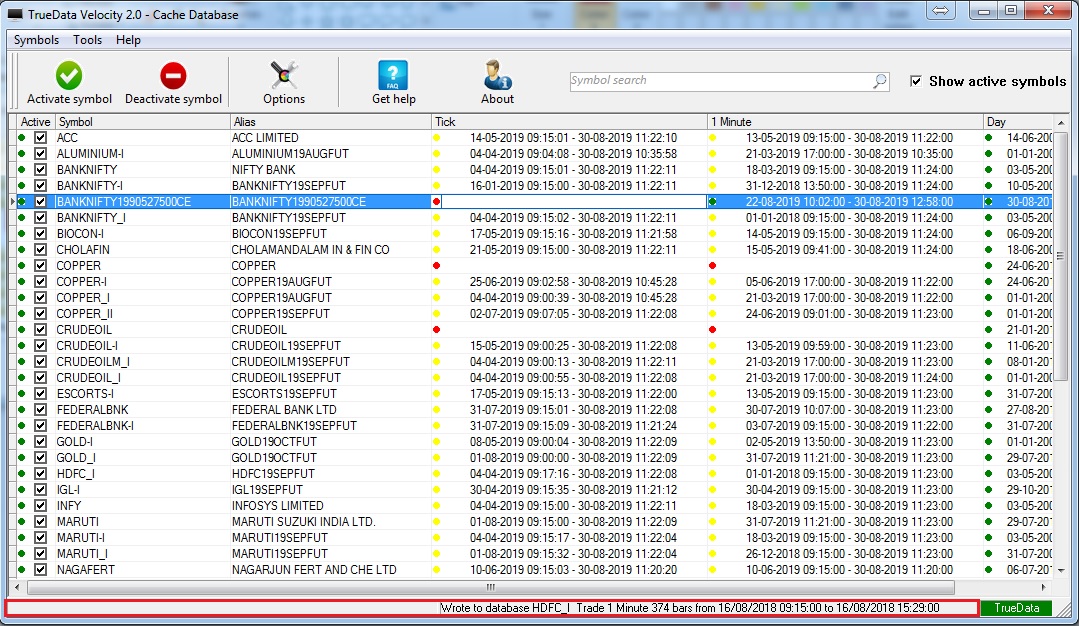Viewport: 1079px width, 626px height.
Task: Open Options tools icon
Action: pyautogui.click(x=284, y=75)
